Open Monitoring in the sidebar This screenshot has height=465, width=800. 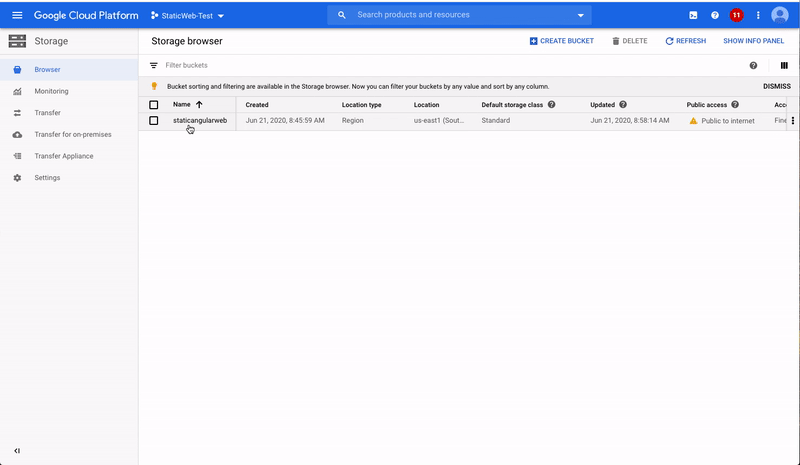pyautogui.click(x=69, y=91)
